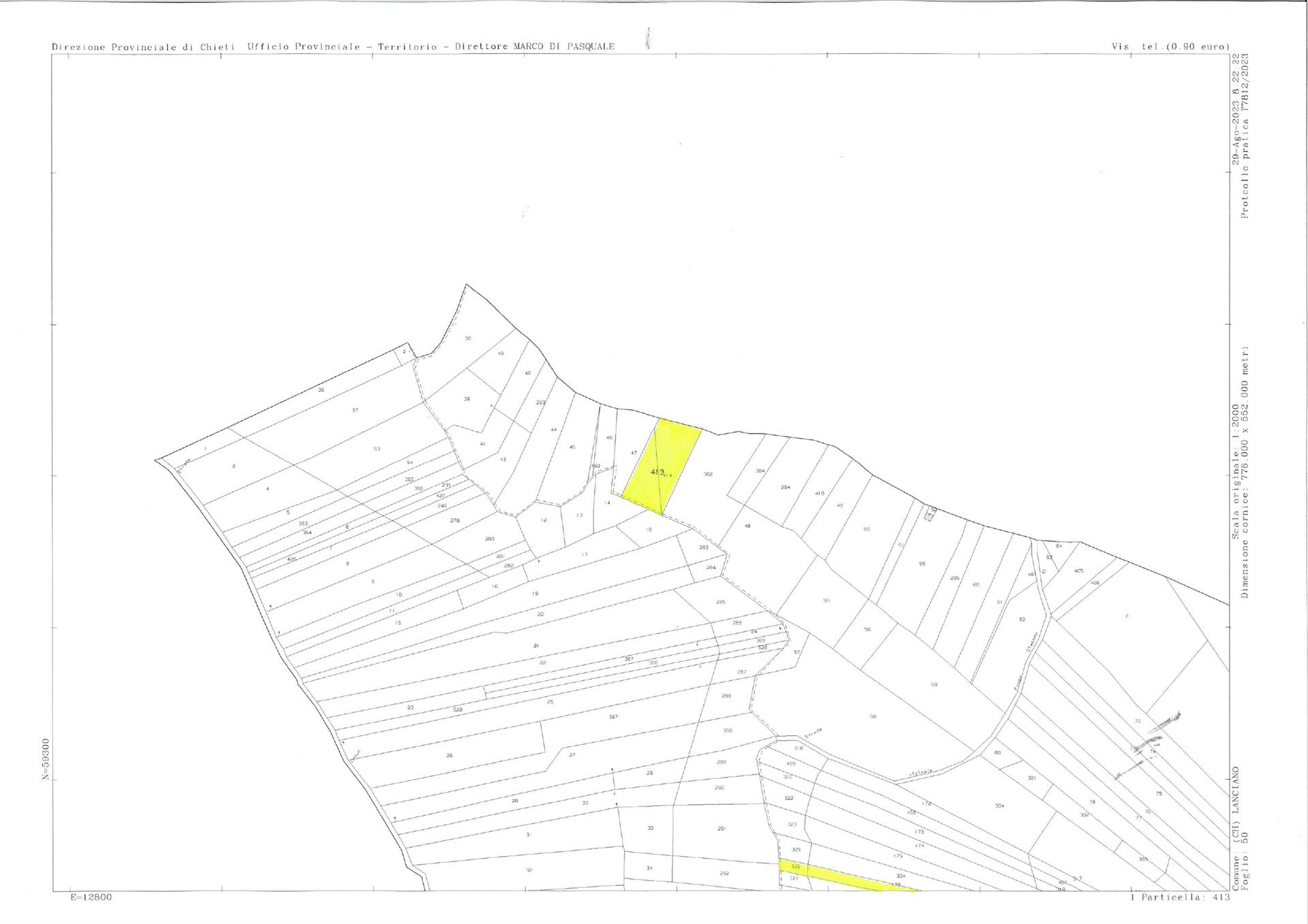The width and height of the screenshot is (1308, 924).
Task: Click parcel label 18
Action: click(x=649, y=529)
